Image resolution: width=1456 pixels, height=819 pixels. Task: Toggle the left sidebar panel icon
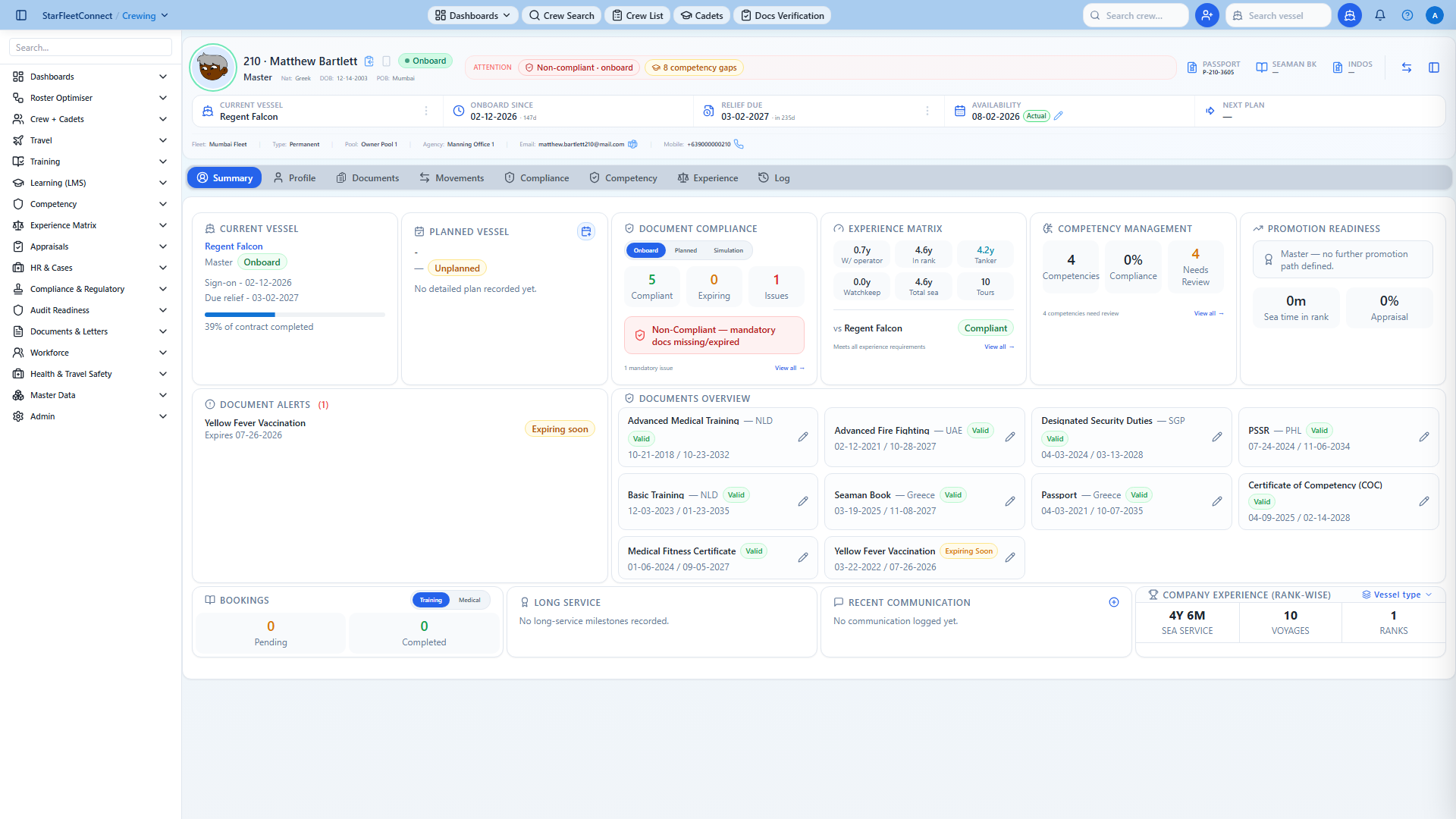coord(21,15)
